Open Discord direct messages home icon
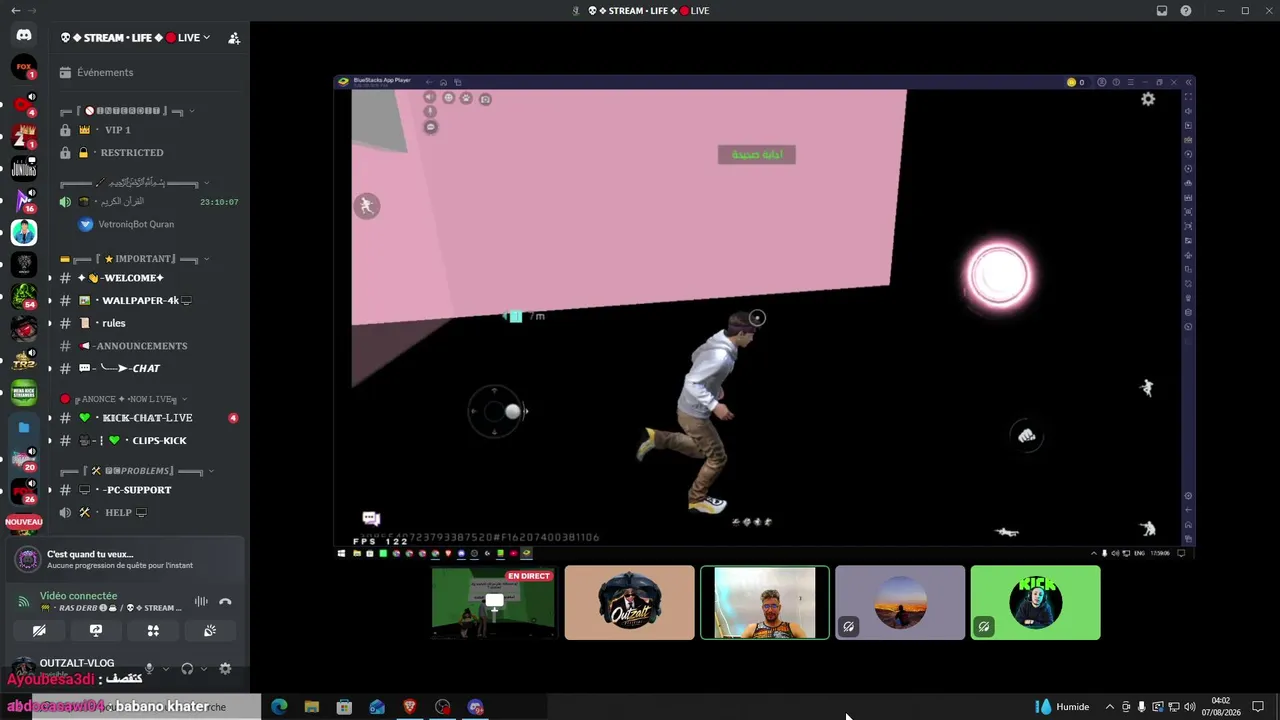The height and width of the screenshot is (720, 1280). [x=24, y=36]
